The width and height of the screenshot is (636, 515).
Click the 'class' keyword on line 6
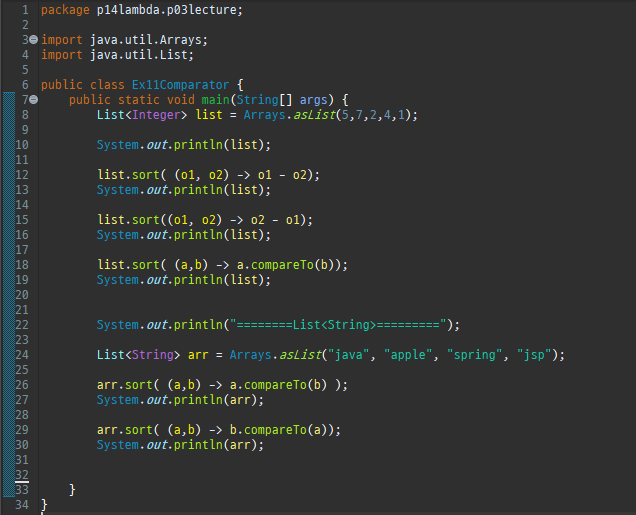107,85
